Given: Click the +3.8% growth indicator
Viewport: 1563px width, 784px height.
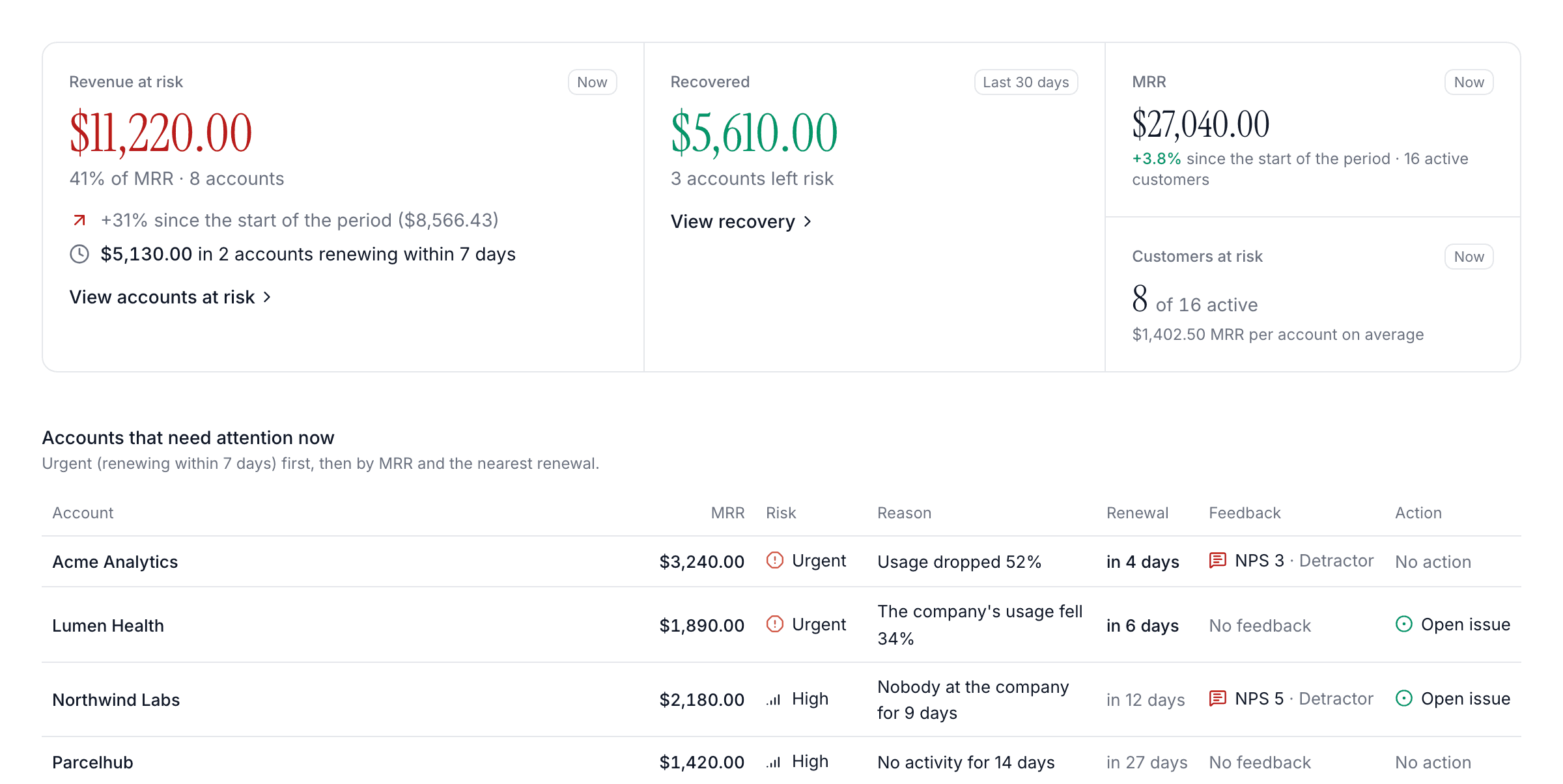Looking at the screenshot, I should pyautogui.click(x=1157, y=159).
